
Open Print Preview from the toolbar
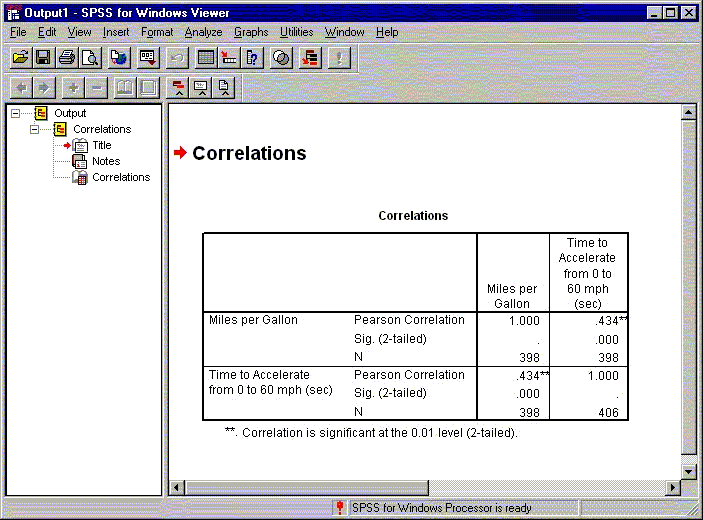pos(91,58)
